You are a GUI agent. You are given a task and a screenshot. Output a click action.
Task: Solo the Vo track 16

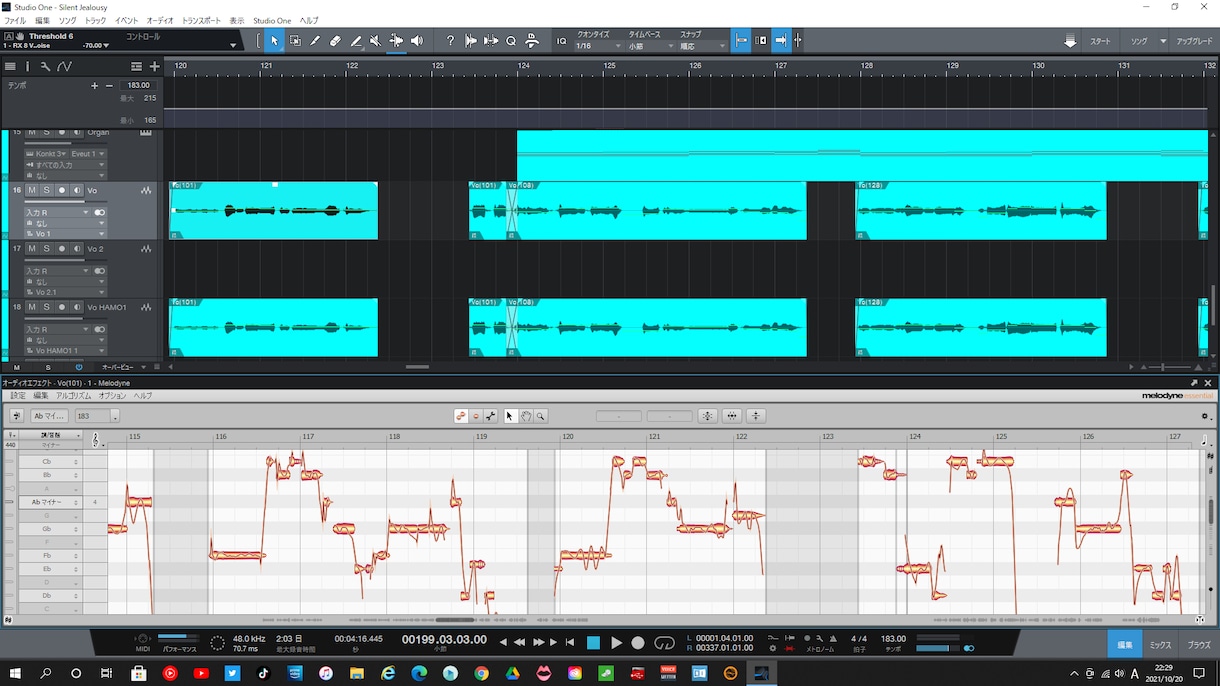(46, 190)
